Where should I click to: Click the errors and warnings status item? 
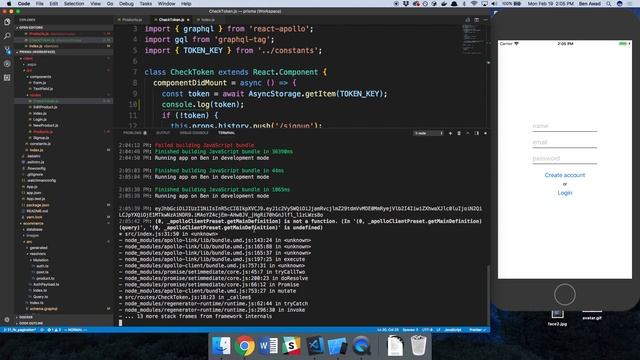pyautogui.click(x=54, y=330)
